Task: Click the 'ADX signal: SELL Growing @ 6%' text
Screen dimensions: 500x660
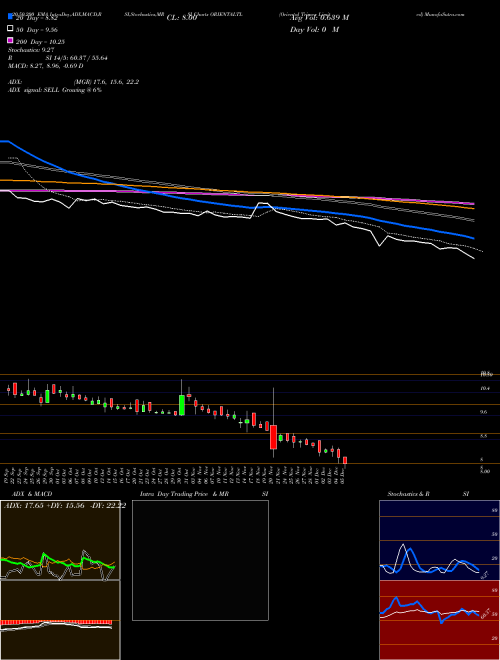Action: tap(55, 90)
